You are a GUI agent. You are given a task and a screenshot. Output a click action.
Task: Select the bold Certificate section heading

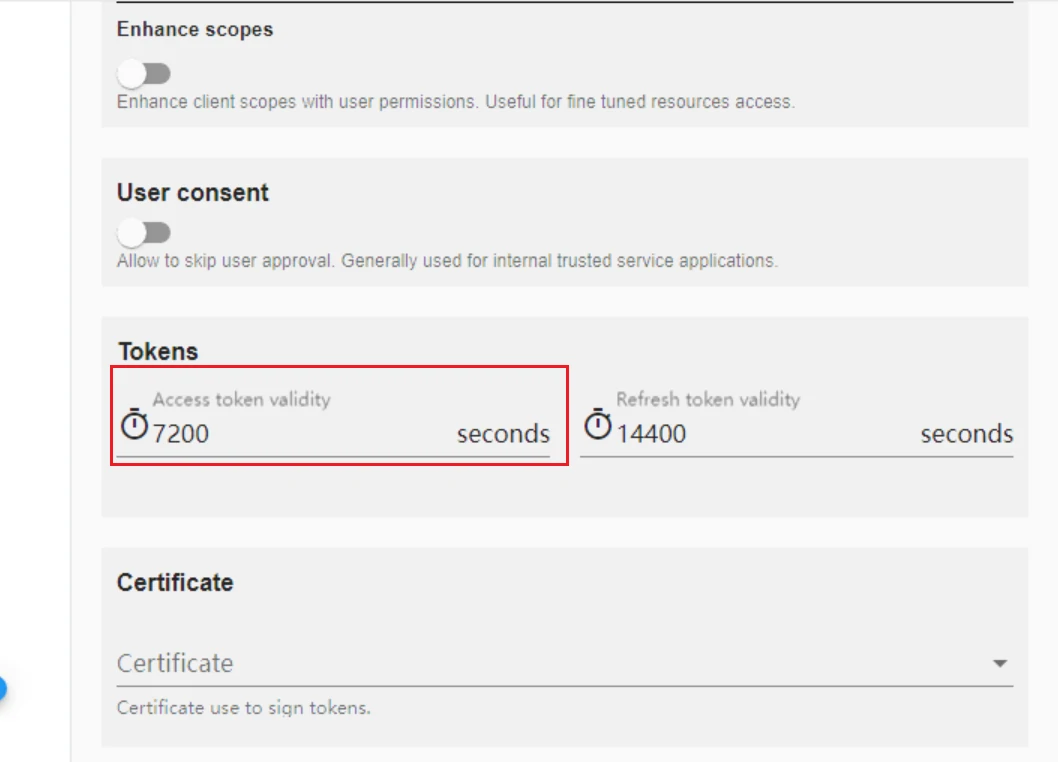[x=175, y=582]
